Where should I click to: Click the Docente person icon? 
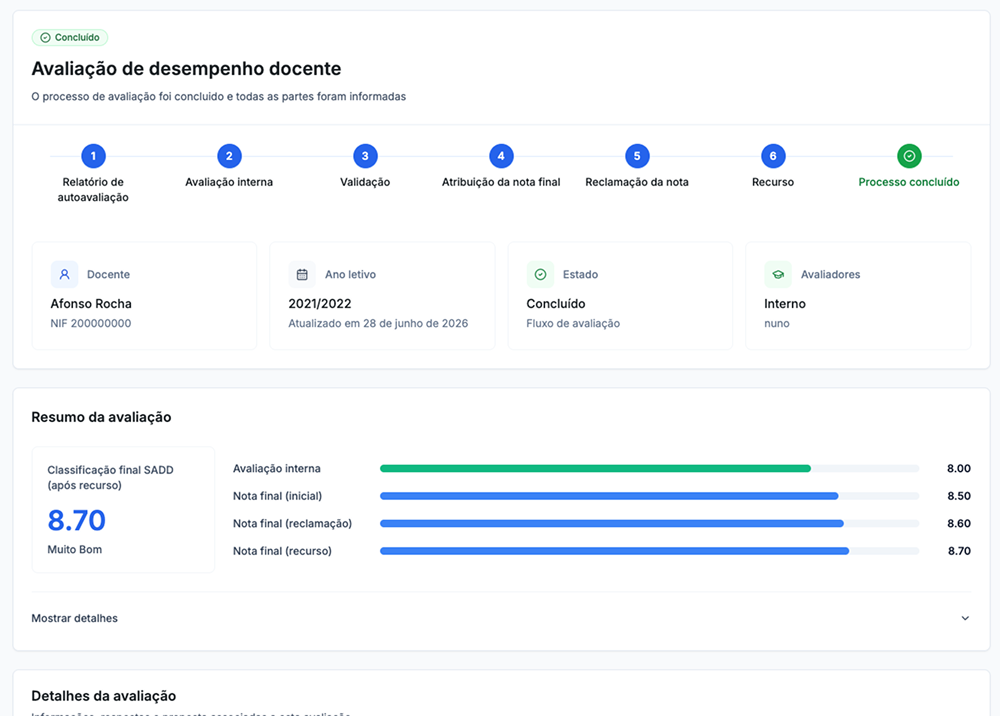coord(64,274)
